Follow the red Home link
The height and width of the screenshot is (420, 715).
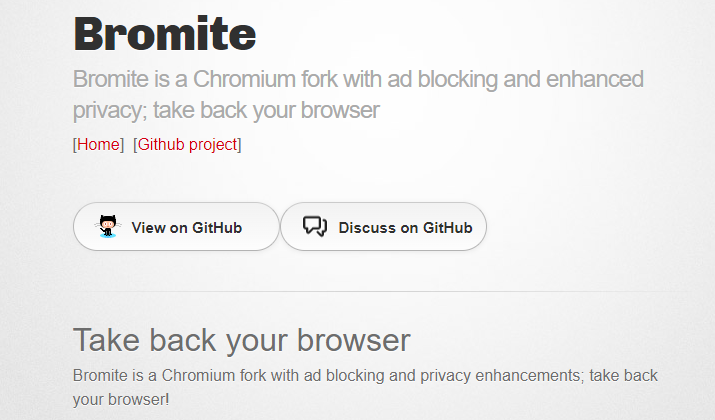98,145
